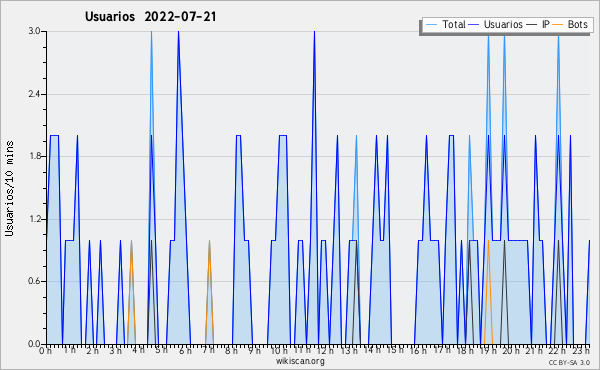The width and height of the screenshot is (600, 370).
Task: Click the '12 h' x-axis label
Action: tap(326, 350)
